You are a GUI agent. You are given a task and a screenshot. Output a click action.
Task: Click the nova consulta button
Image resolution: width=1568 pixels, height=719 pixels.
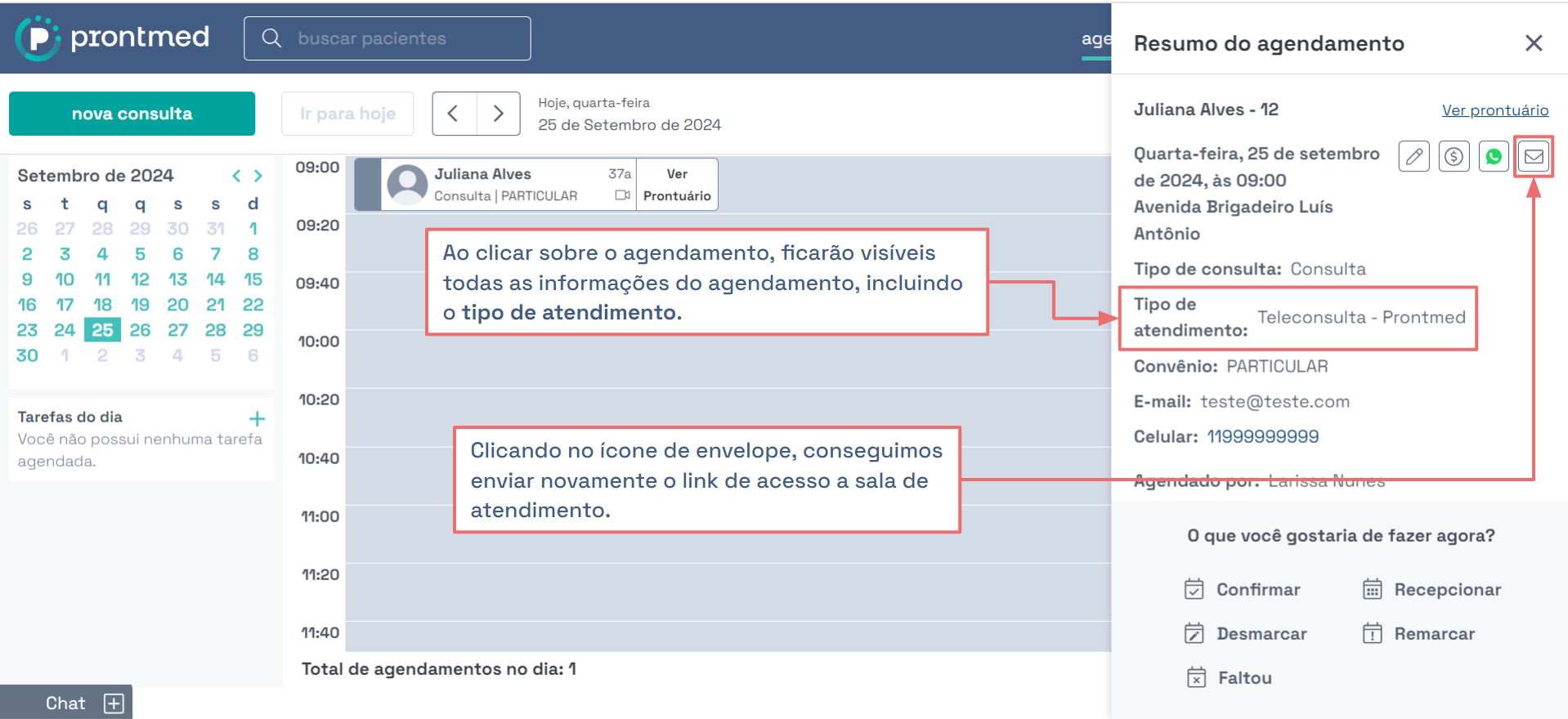(132, 114)
